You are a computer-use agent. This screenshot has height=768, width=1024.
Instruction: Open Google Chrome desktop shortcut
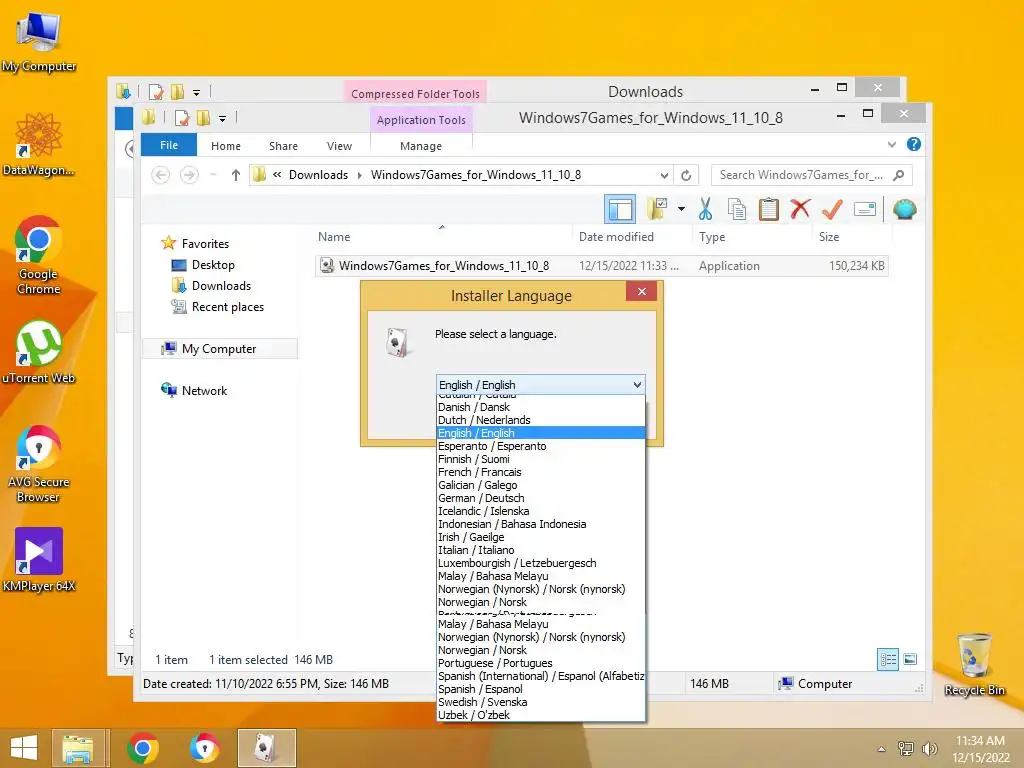(39, 255)
